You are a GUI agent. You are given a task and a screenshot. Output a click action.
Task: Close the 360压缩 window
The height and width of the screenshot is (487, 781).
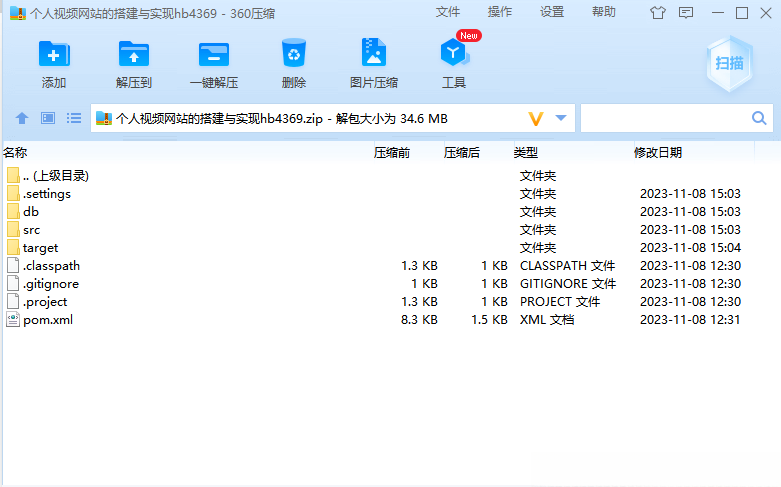766,13
